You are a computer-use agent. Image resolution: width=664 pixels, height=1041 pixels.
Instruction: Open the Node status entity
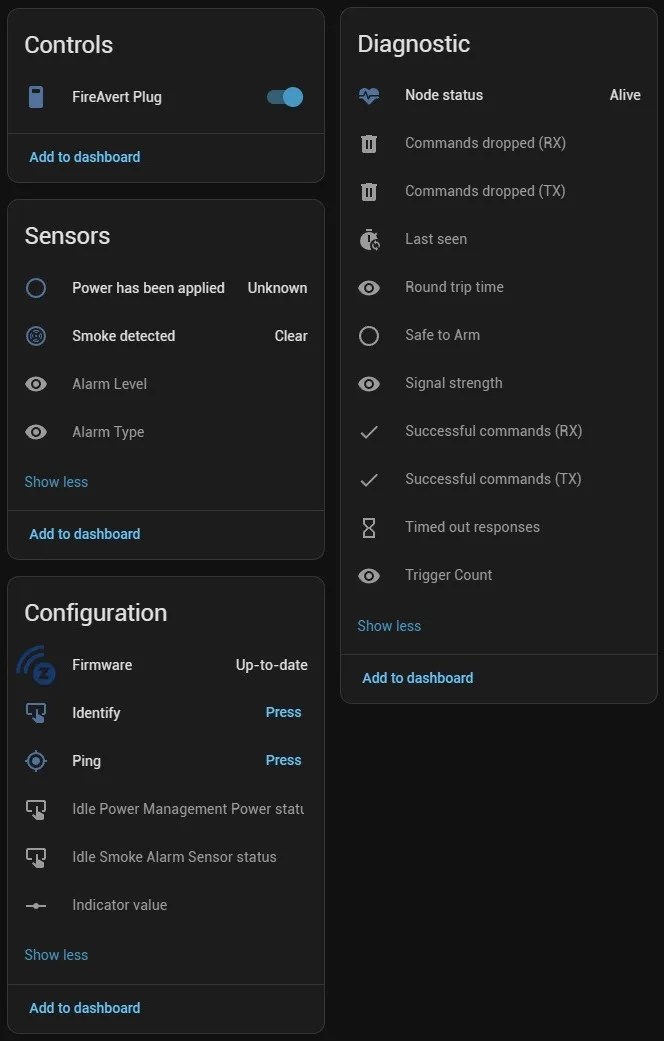[444, 95]
